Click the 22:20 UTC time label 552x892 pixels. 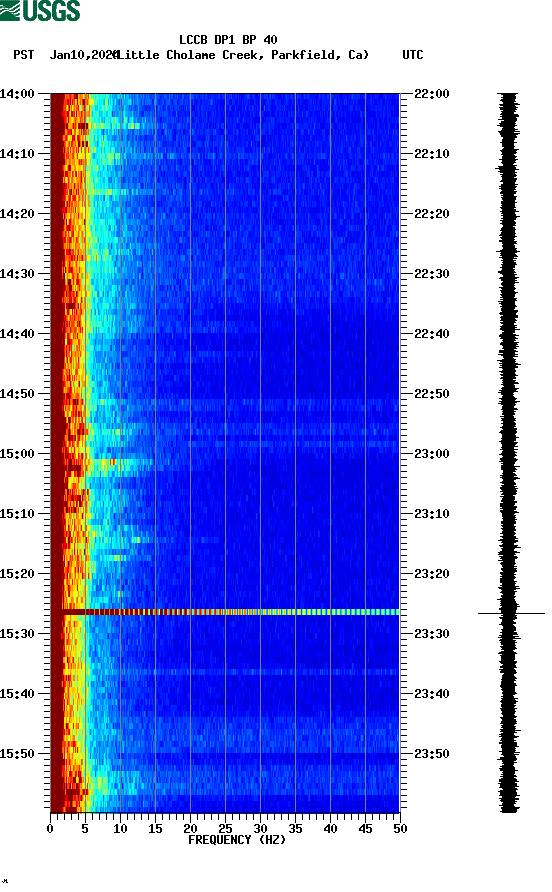pos(431,214)
